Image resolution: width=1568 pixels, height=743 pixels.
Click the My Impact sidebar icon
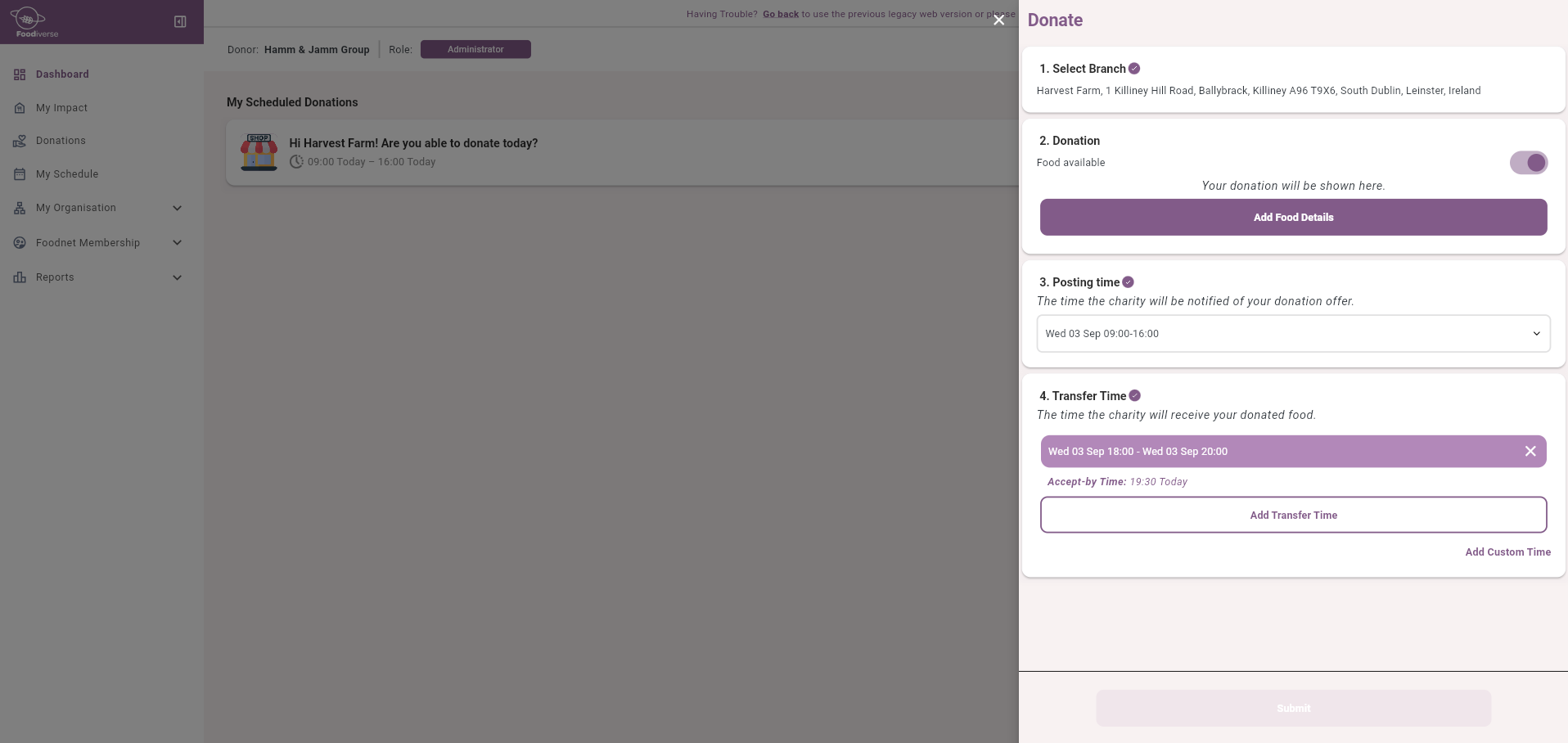point(20,108)
